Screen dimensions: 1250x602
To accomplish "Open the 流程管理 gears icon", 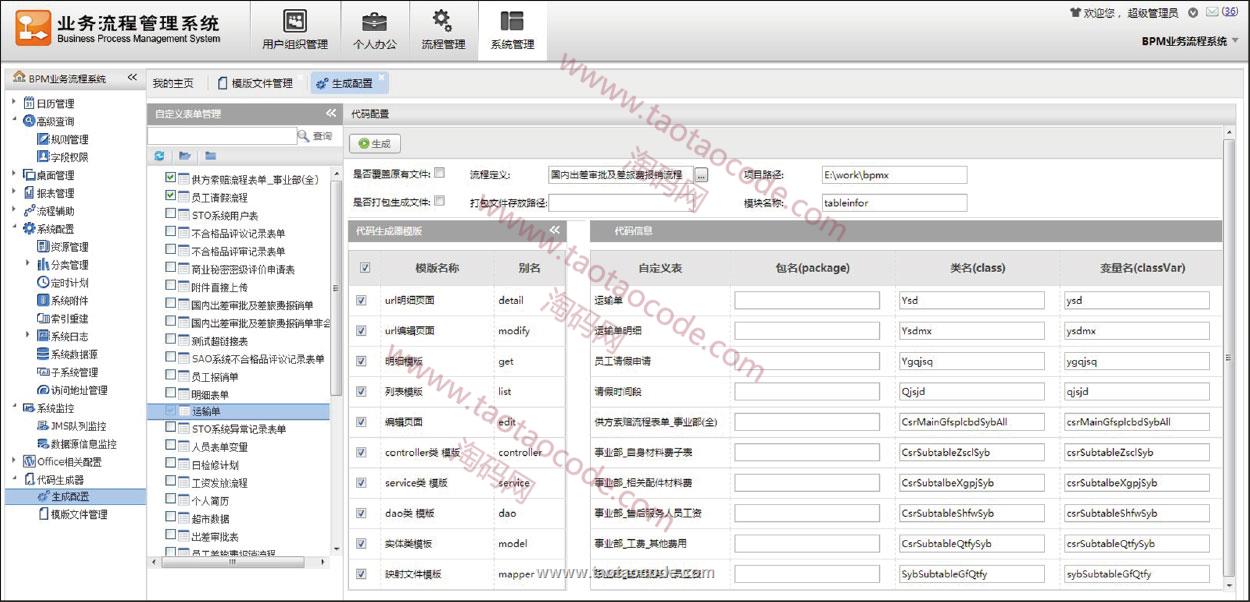I will (442, 22).
